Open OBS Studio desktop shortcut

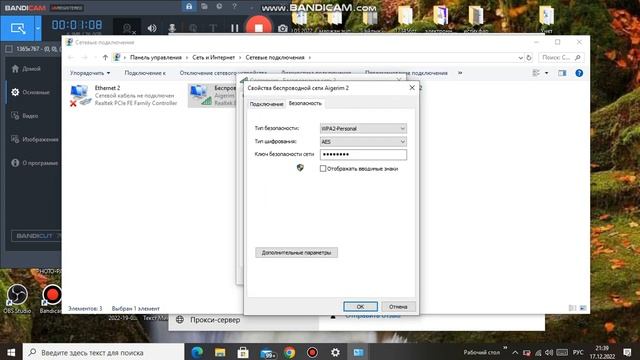click(x=17, y=298)
